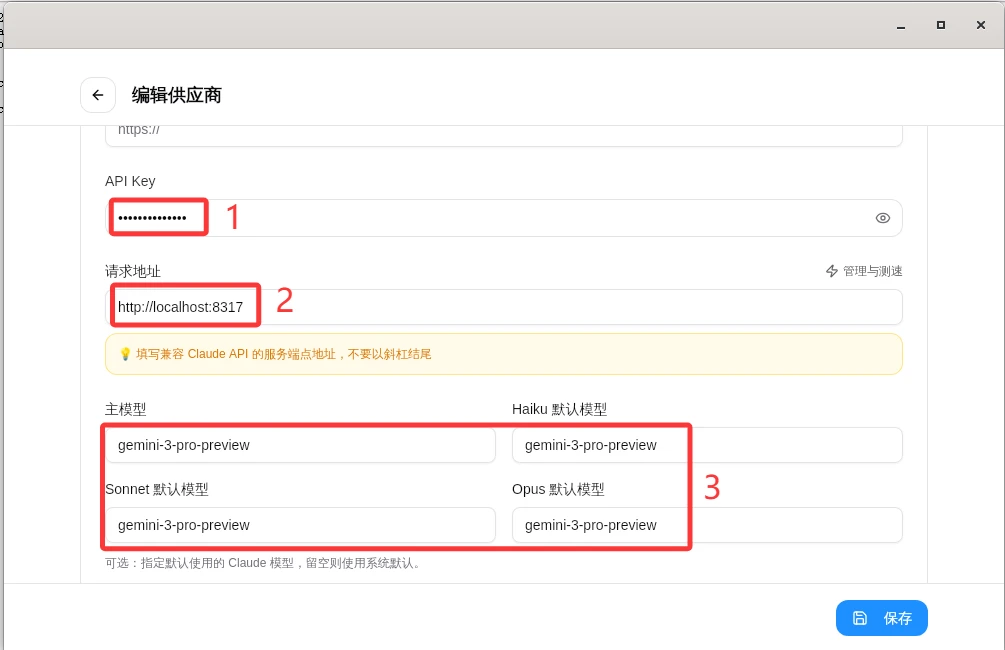Click the Opus 默认模型 label
The width and height of the screenshot is (1005, 650).
(558, 489)
